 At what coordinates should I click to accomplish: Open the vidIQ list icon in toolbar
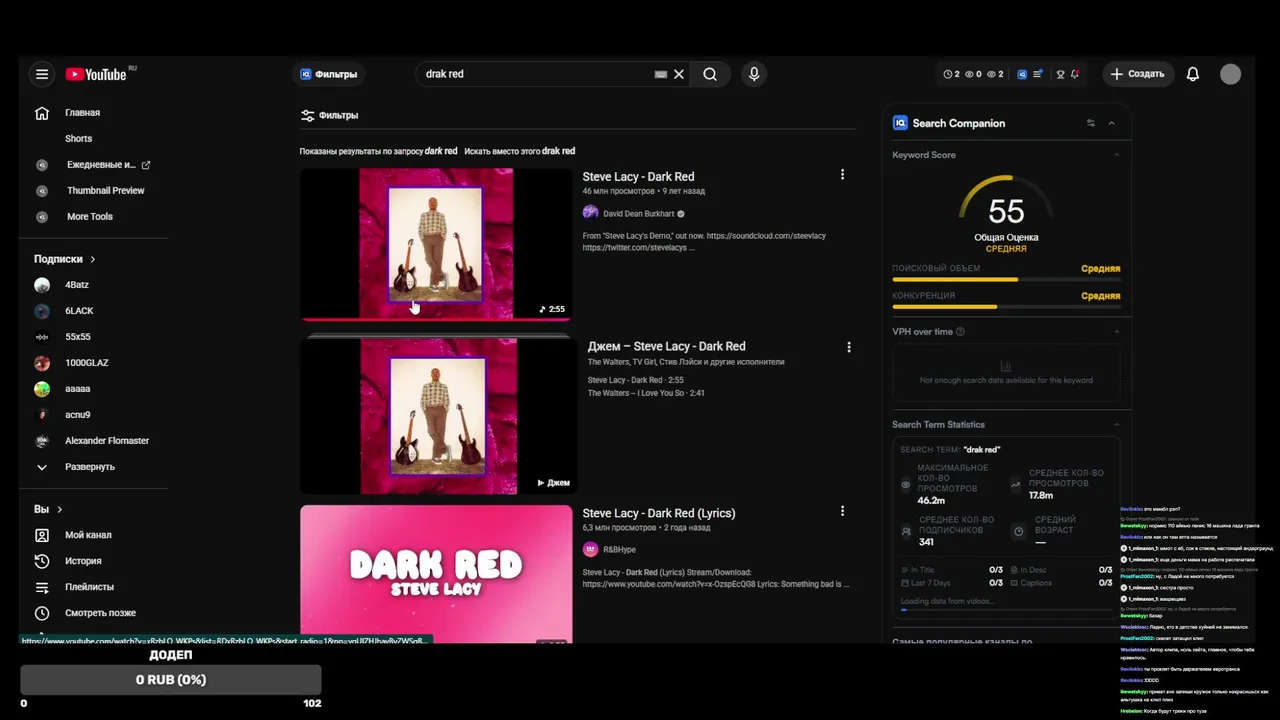pyautogui.click(x=1038, y=74)
